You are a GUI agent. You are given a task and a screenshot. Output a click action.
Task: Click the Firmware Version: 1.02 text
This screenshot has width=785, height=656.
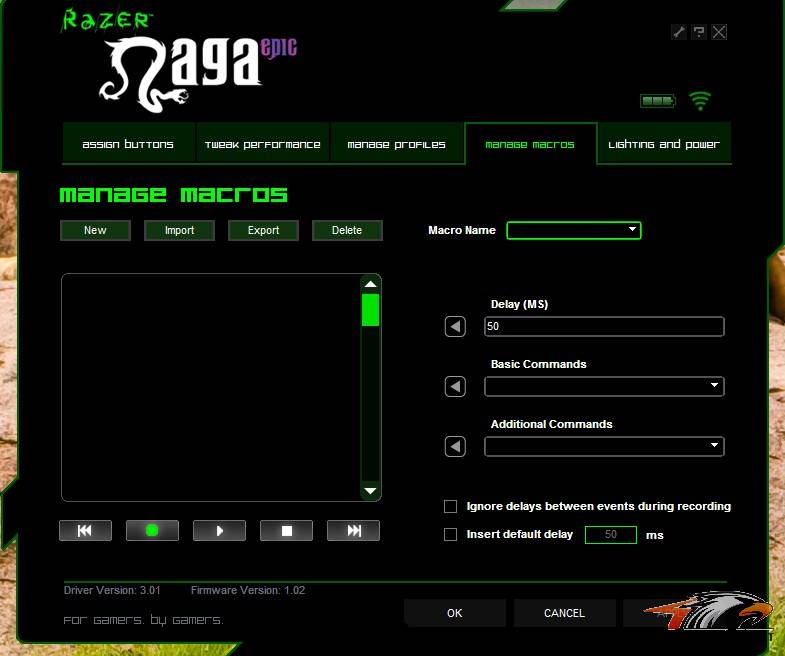248,590
